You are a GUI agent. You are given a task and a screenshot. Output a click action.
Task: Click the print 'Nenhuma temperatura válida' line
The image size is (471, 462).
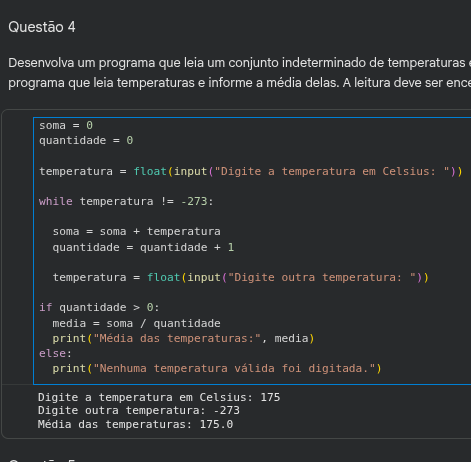coord(217,368)
